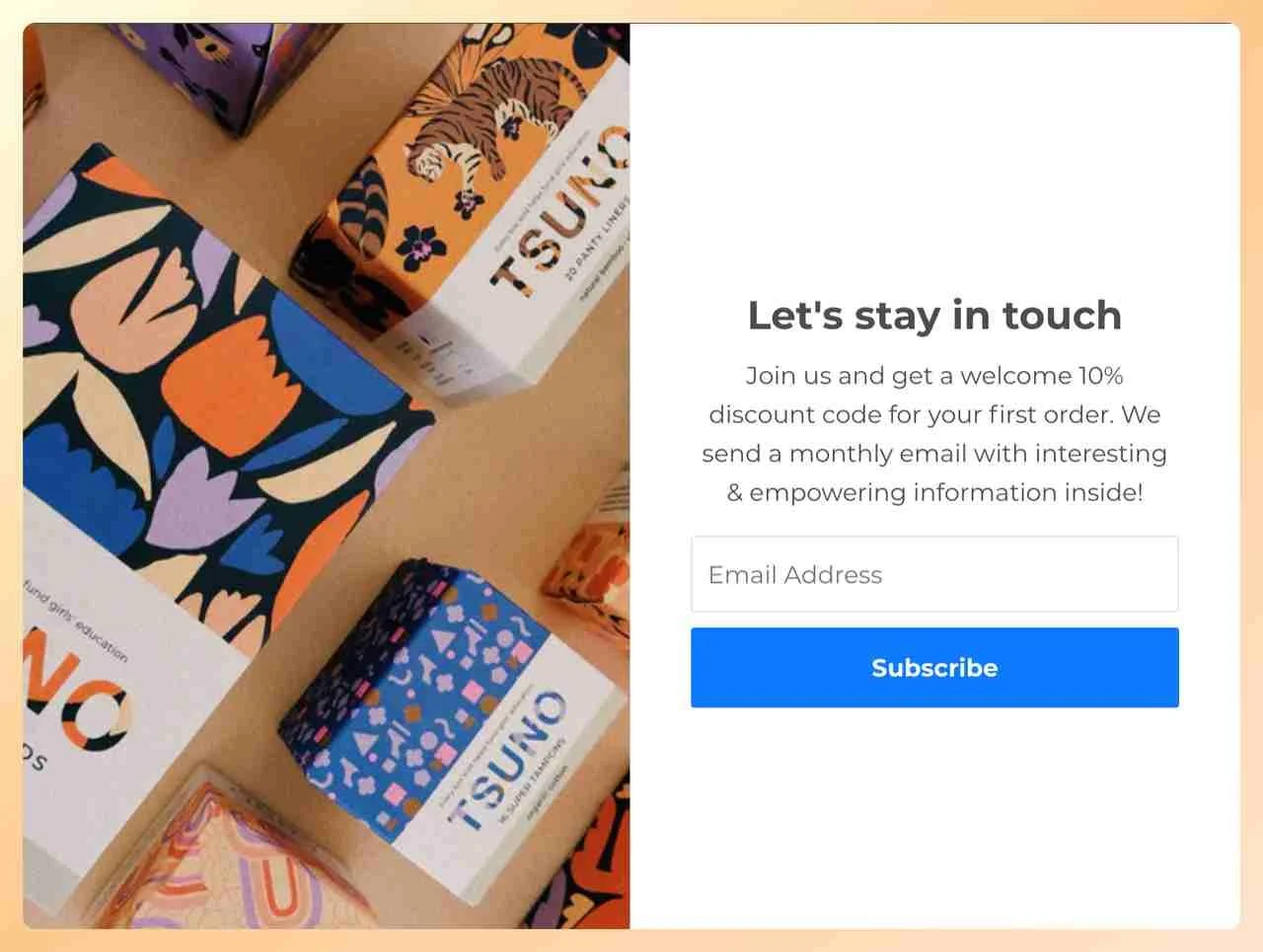This screenshot has width=1263, height=952.
Task: Click the Email Address input field
Action: coord(934,574)
